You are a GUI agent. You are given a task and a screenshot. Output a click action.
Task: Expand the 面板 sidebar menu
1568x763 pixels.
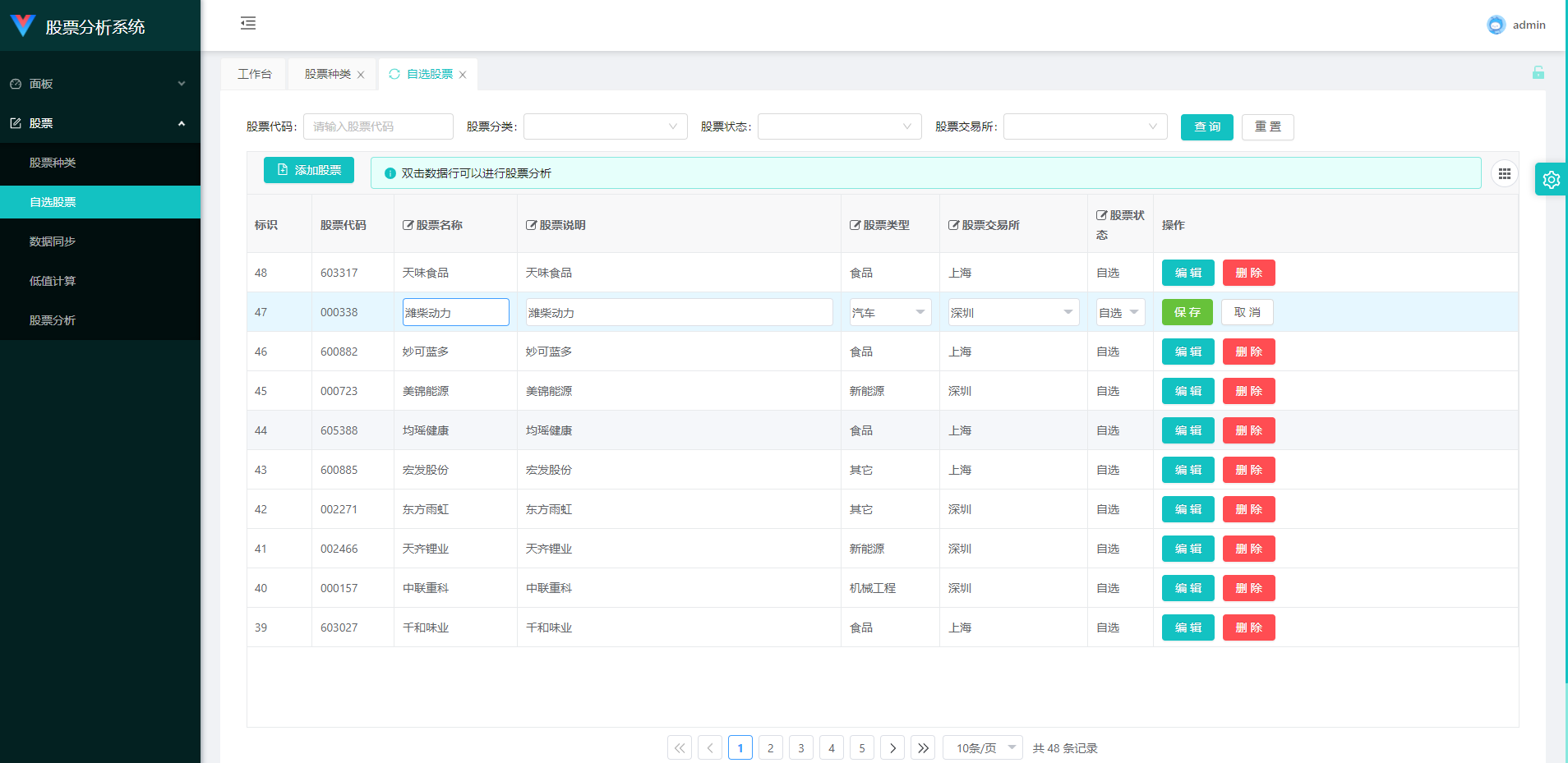(x=100, y=84)
